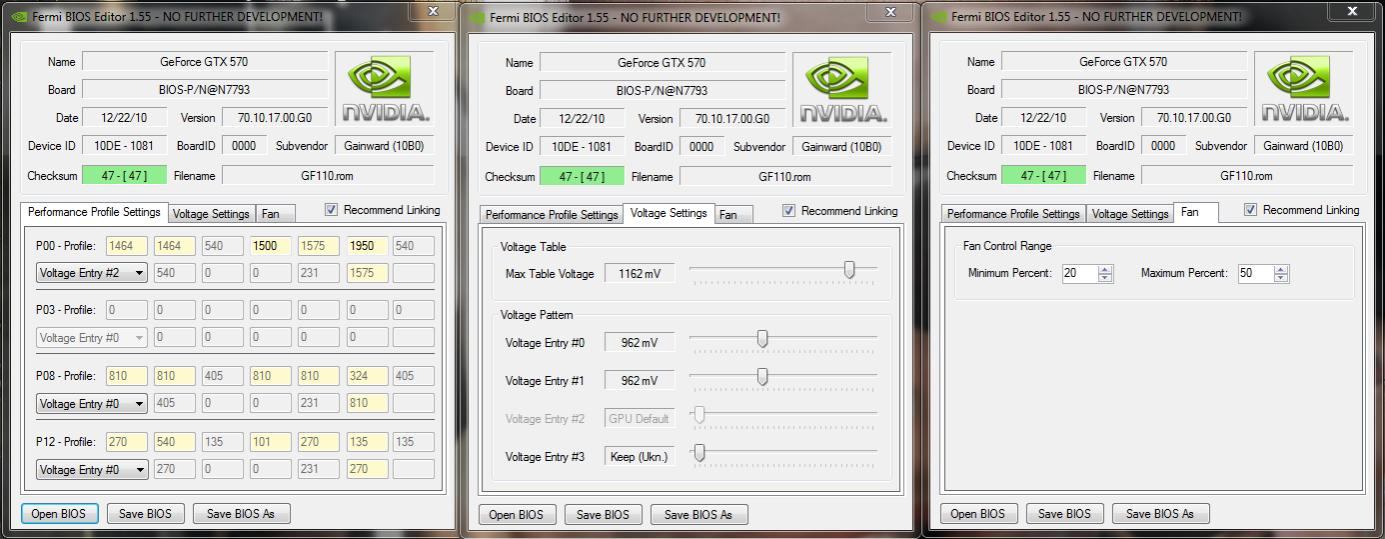Decrease Minimum Percent with the down arrow
Image resolution: width=1385 pixels, height=539 pixels.
point(1104,278)
